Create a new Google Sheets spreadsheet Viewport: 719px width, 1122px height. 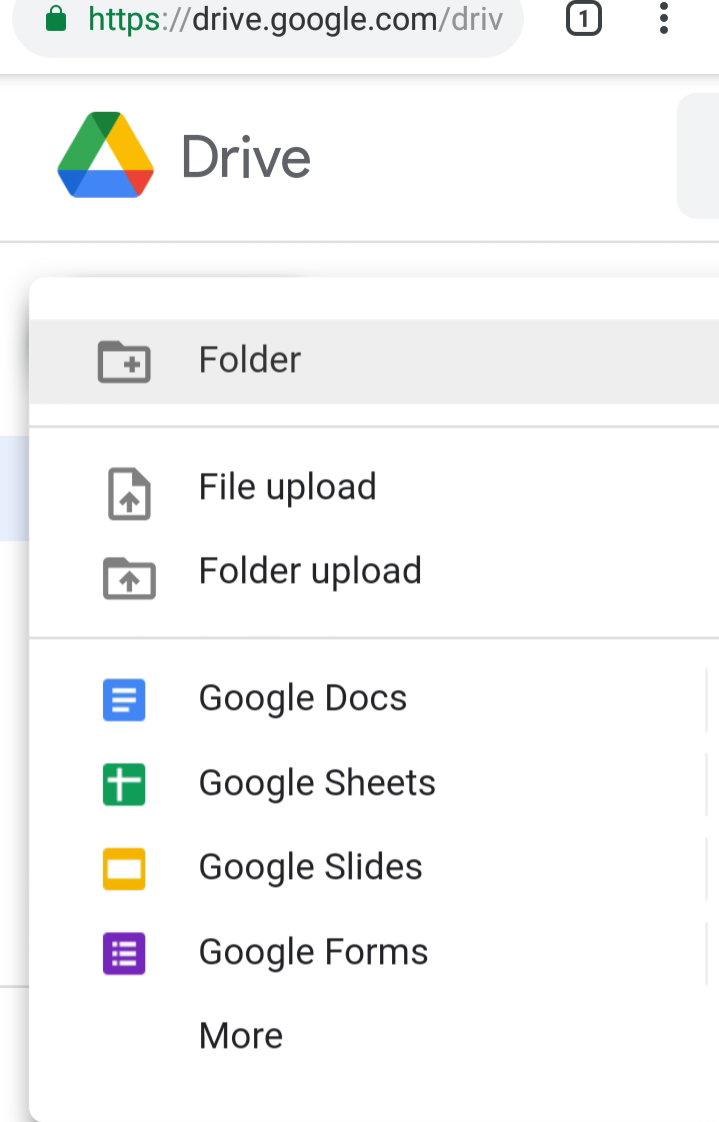coord(373,783)
